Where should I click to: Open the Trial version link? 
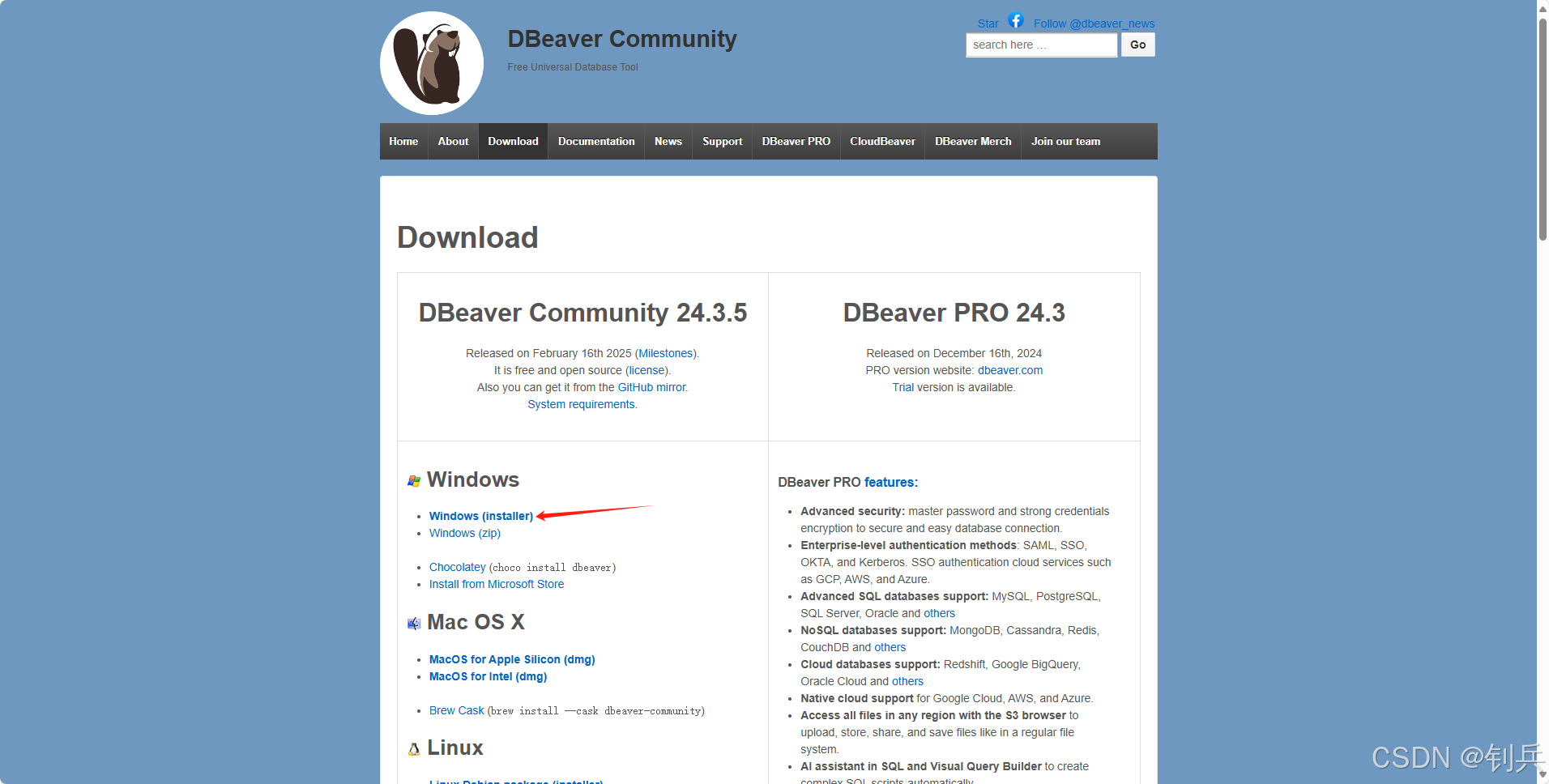pos(903,387)
